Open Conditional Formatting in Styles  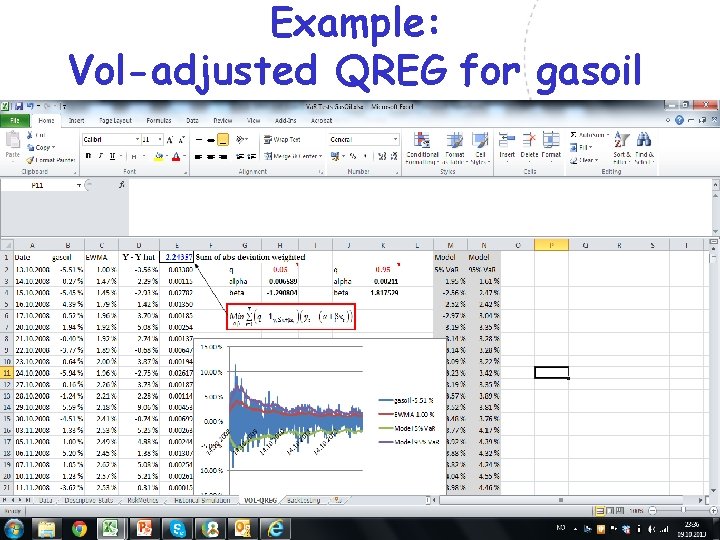pyautogui.click(x=422, y=148)
